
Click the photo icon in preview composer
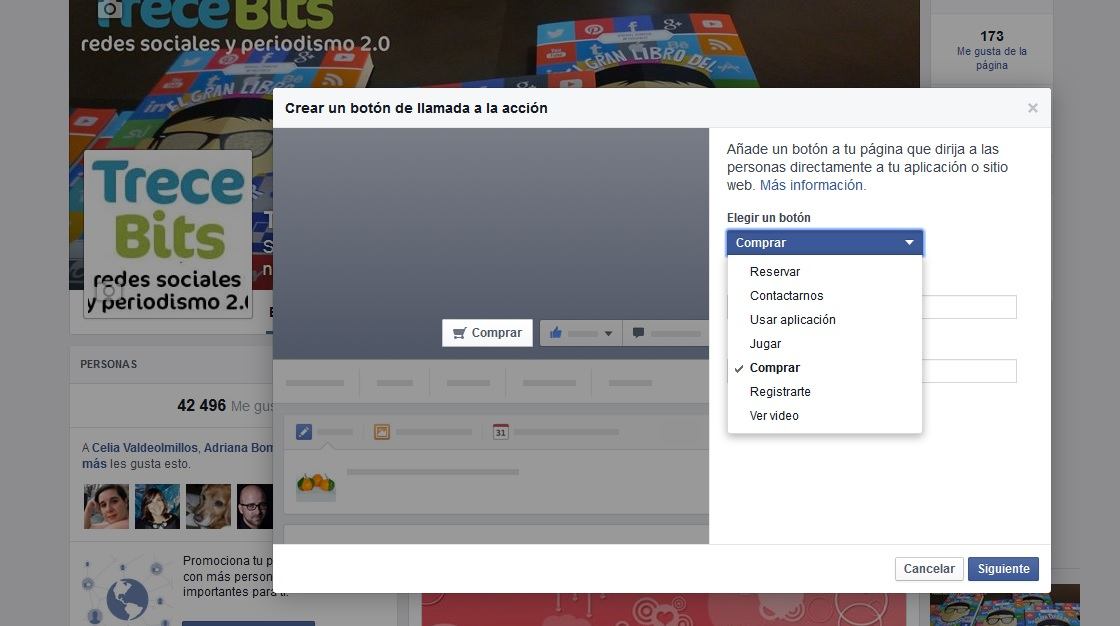tap(381, 432)
